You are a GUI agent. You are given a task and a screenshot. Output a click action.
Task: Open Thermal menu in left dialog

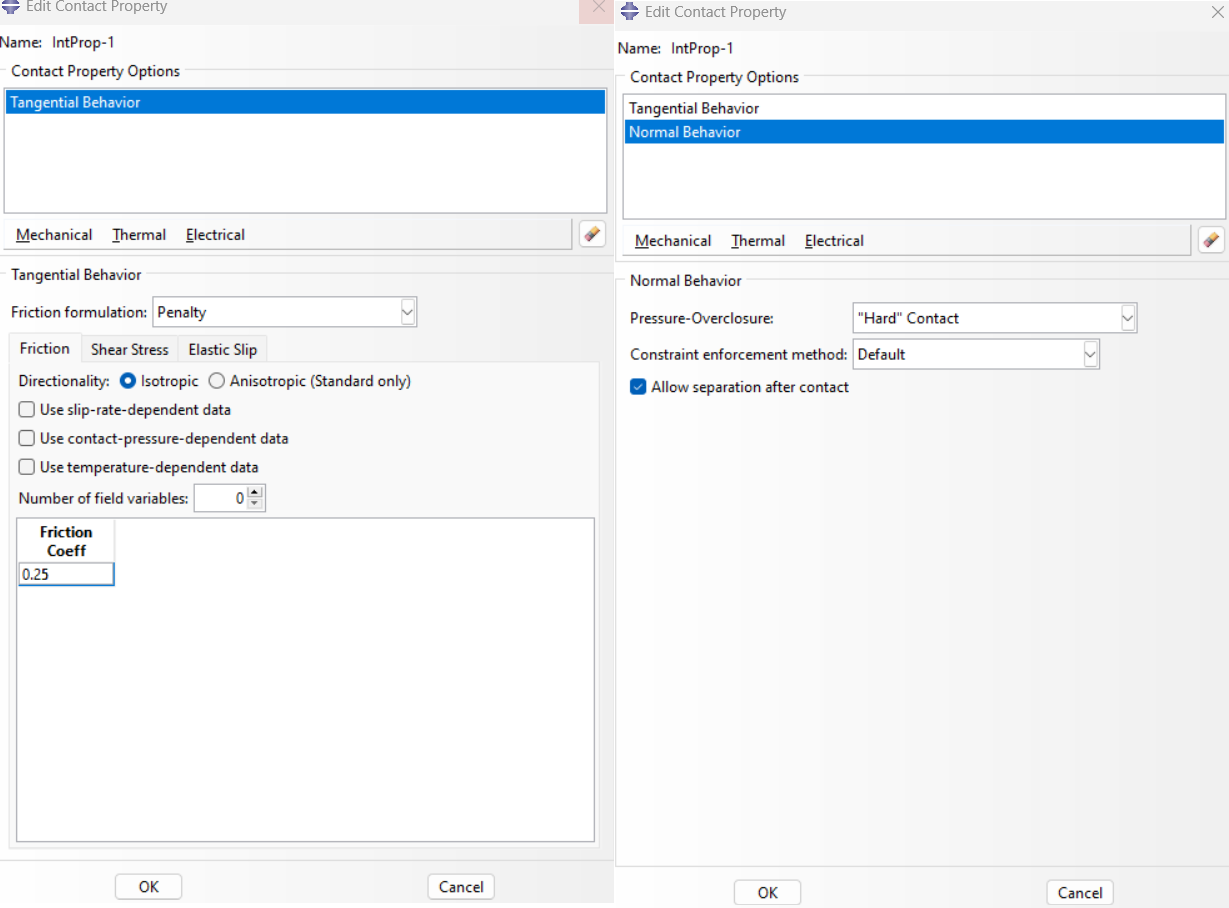click(139, 235)
